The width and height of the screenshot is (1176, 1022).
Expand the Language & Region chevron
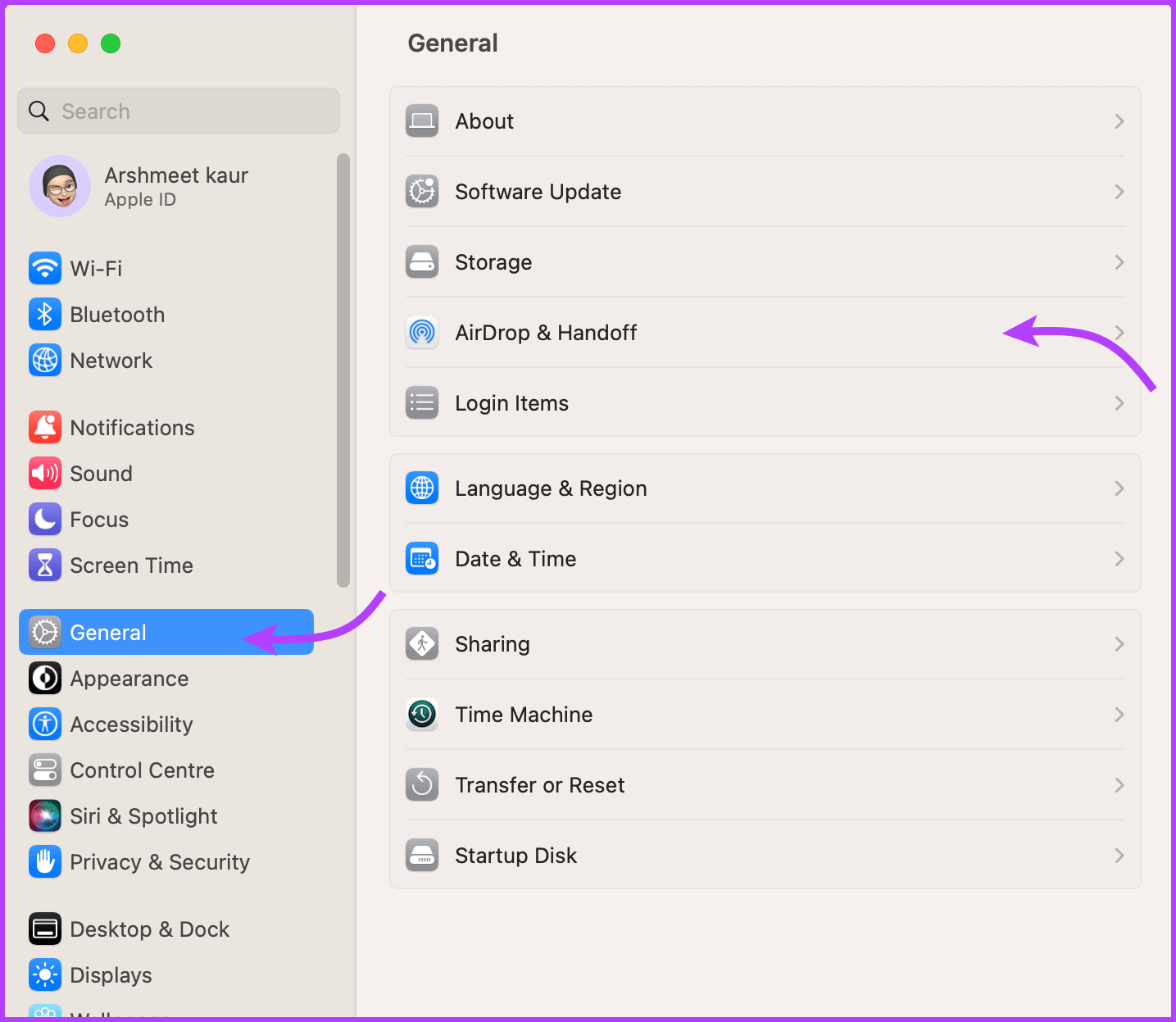(x=1119, y=488)
